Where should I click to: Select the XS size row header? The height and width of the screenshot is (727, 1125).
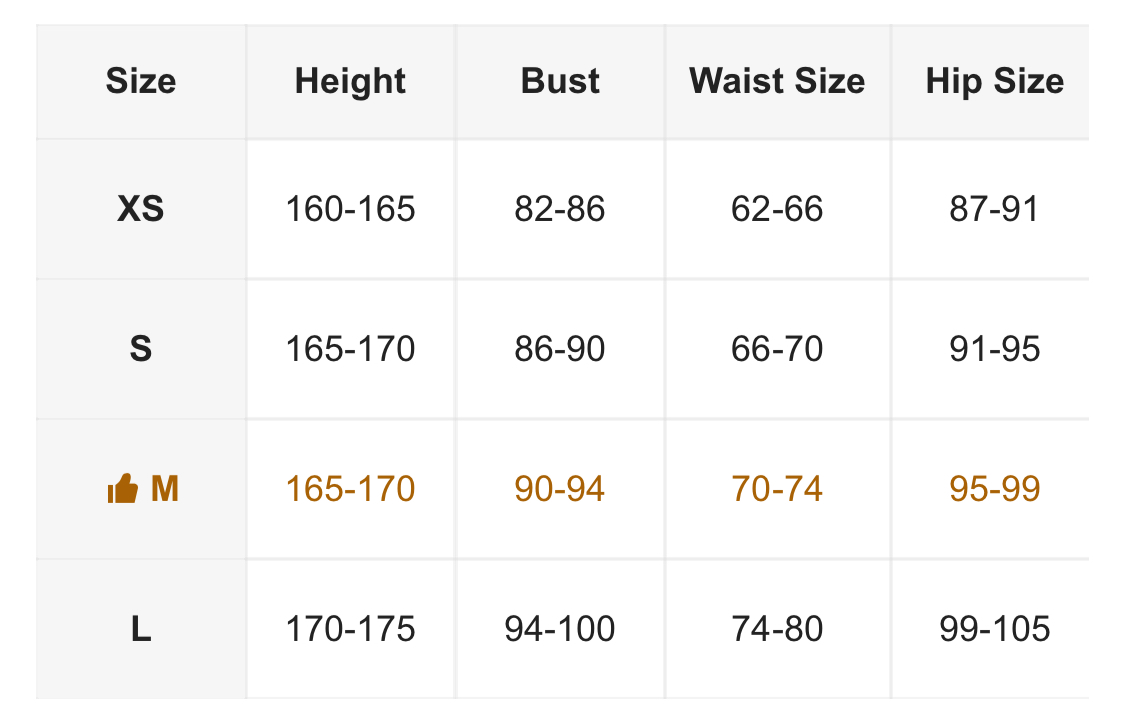coord(141,209)
